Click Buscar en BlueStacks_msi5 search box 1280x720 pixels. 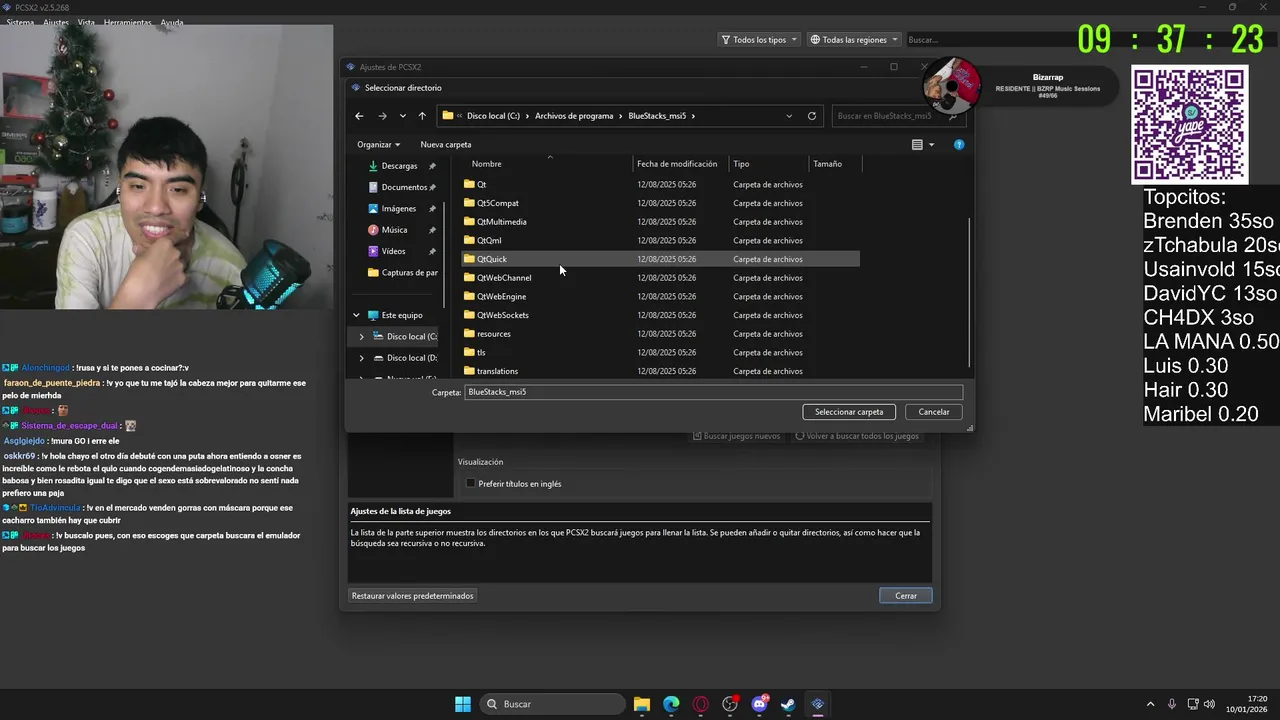point(899,116)
